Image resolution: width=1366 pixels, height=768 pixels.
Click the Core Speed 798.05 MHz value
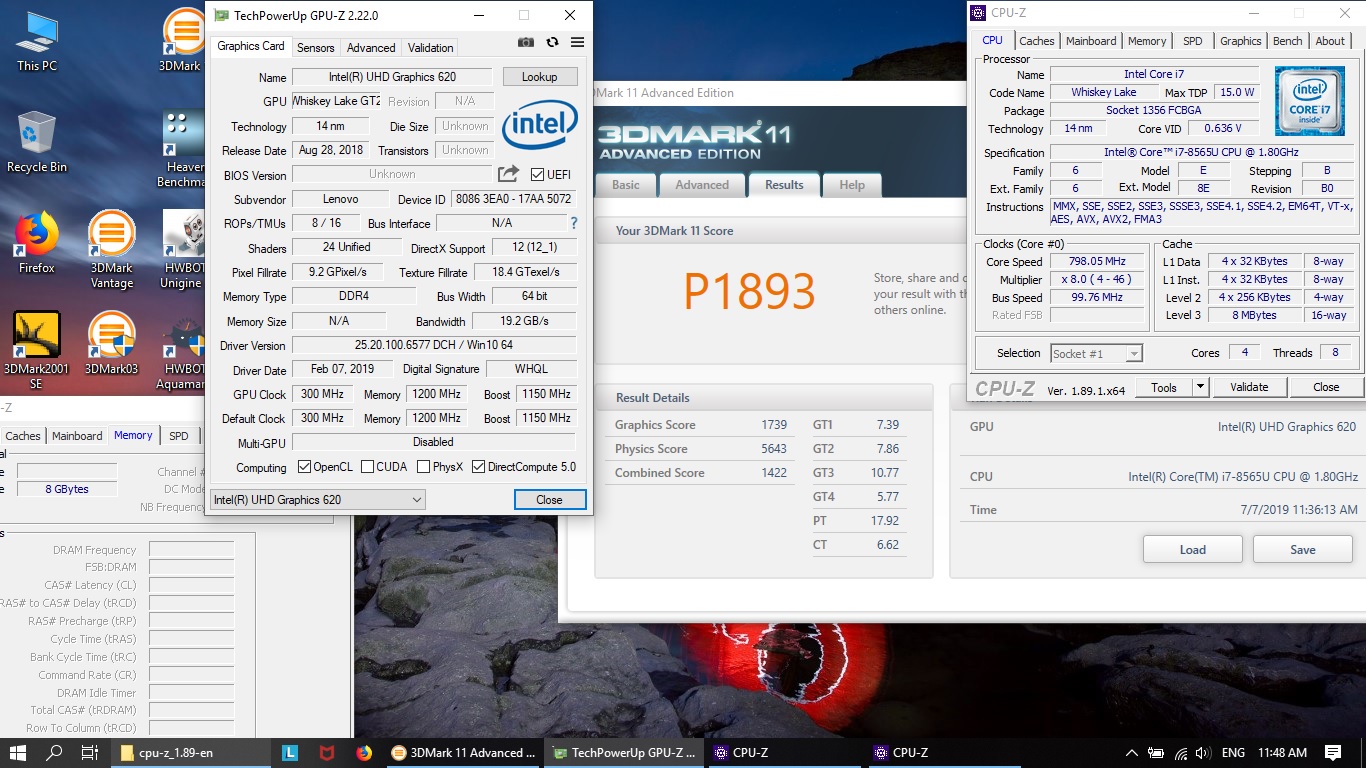point(1097,262)
